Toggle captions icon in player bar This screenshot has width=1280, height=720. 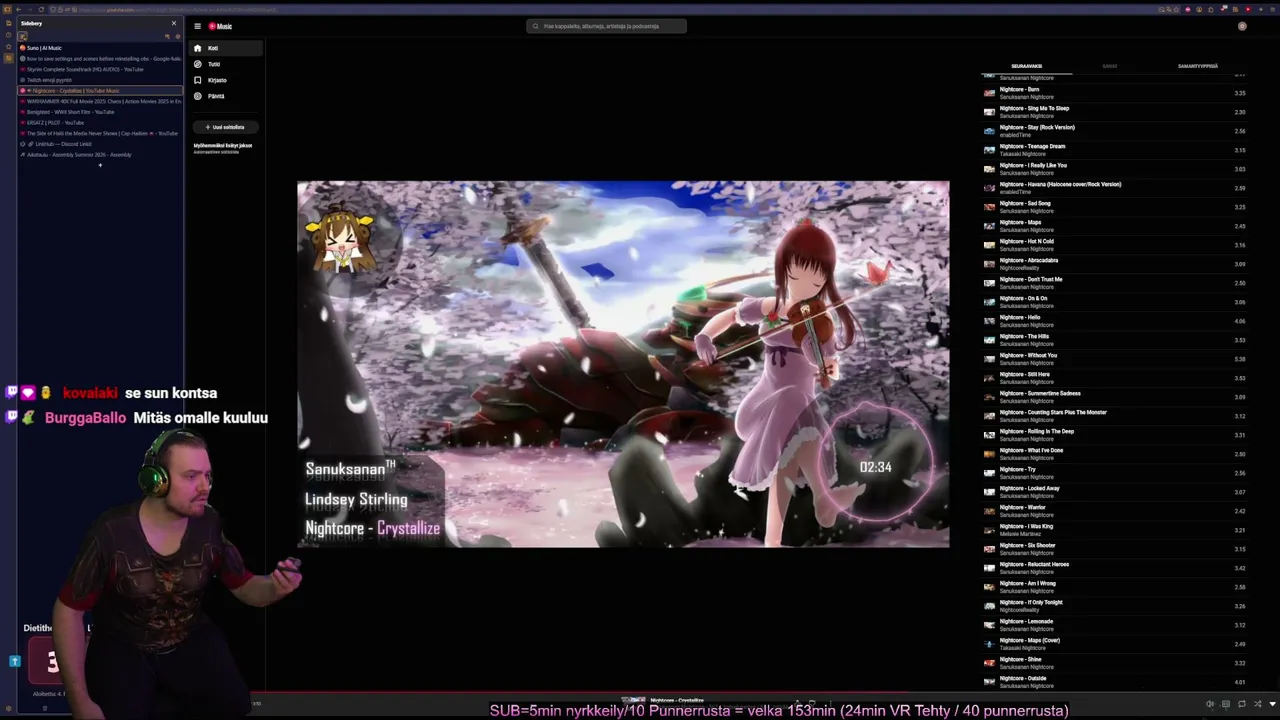click(x=1226, y=704)
